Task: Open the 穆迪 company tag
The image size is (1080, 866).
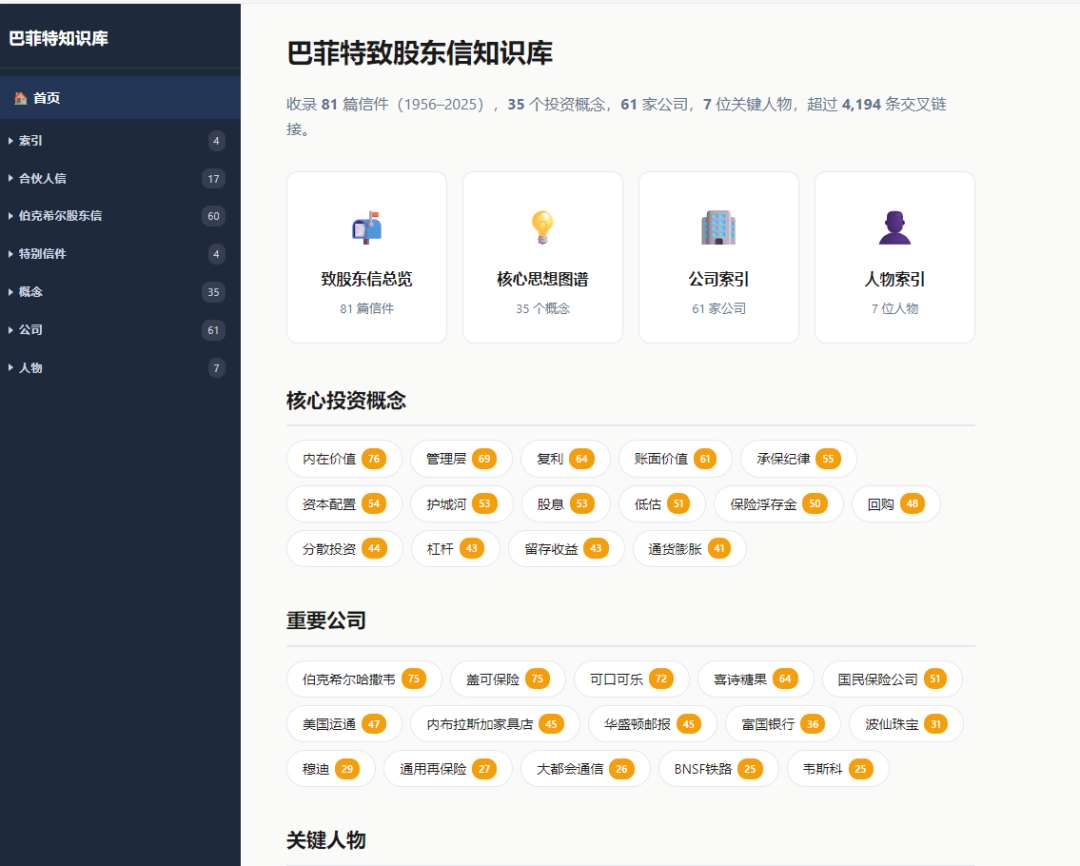Action: [x=331, y=768]
